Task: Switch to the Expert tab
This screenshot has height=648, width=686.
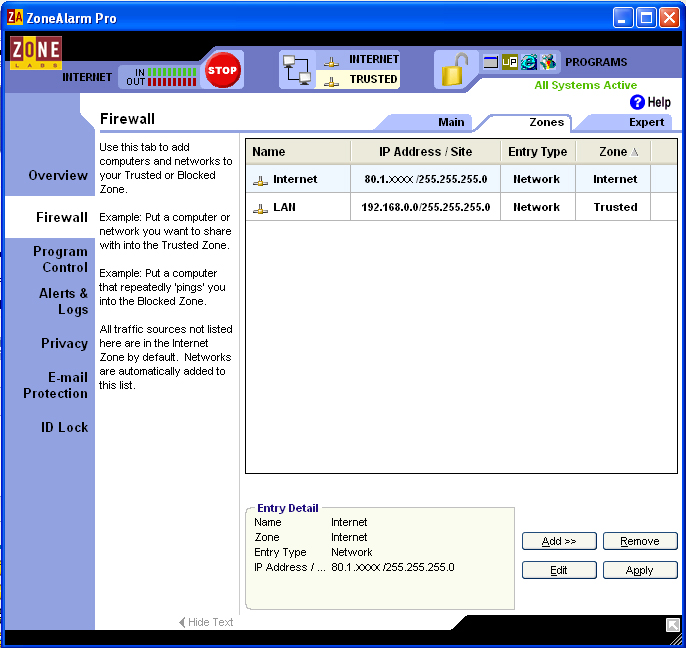Action: (646, 122)
